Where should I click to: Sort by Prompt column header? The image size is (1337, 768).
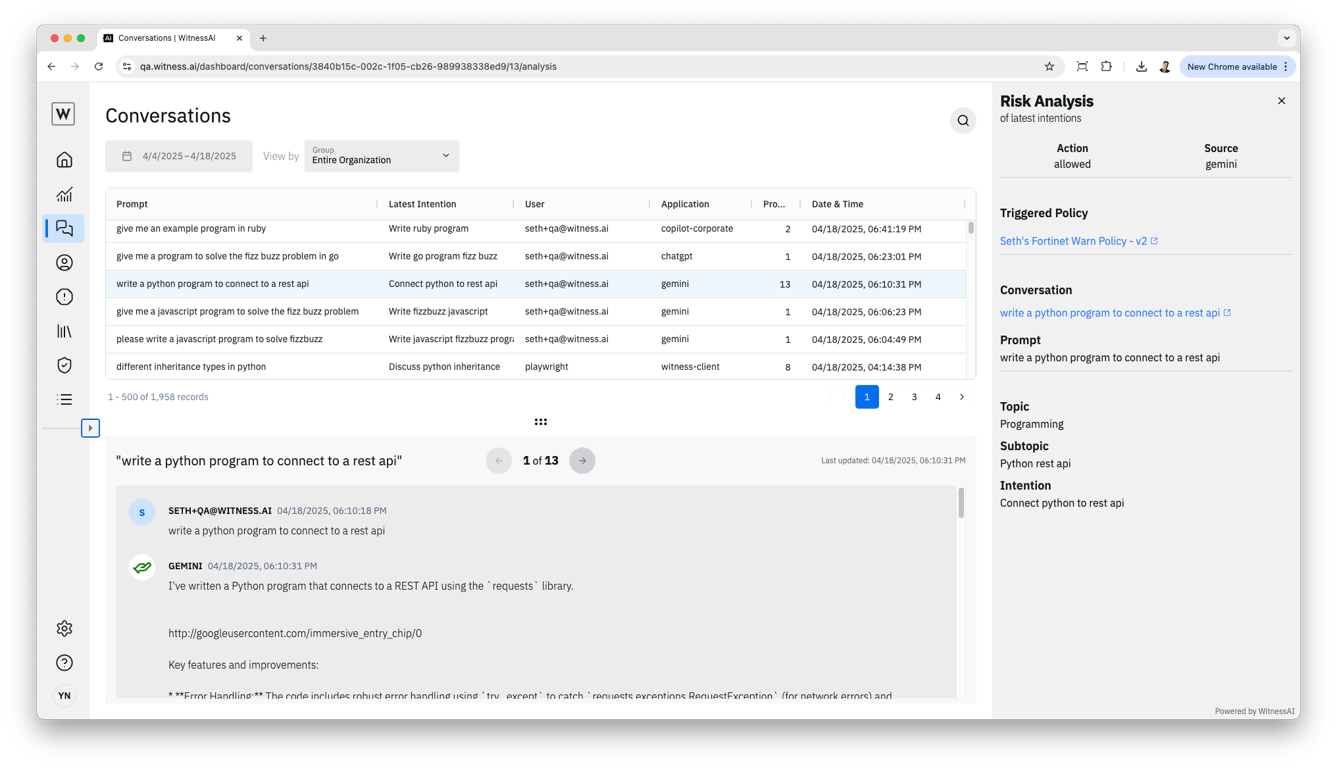pos(132,204)
